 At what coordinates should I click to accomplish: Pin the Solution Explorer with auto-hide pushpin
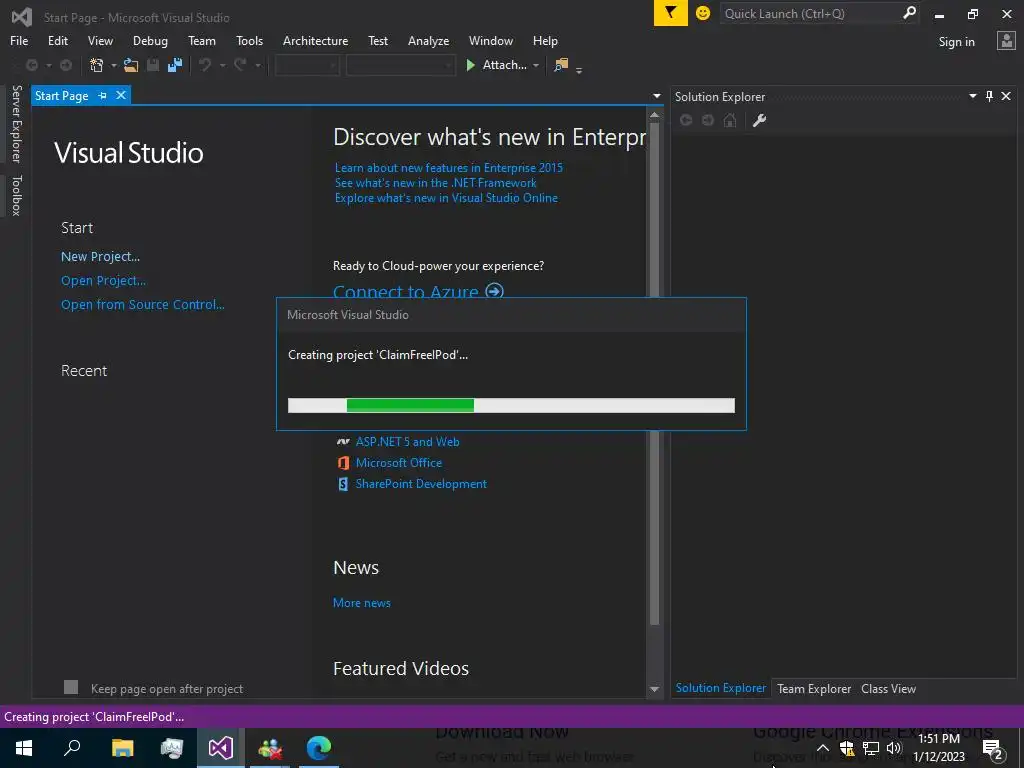click(x=989, y=96)
